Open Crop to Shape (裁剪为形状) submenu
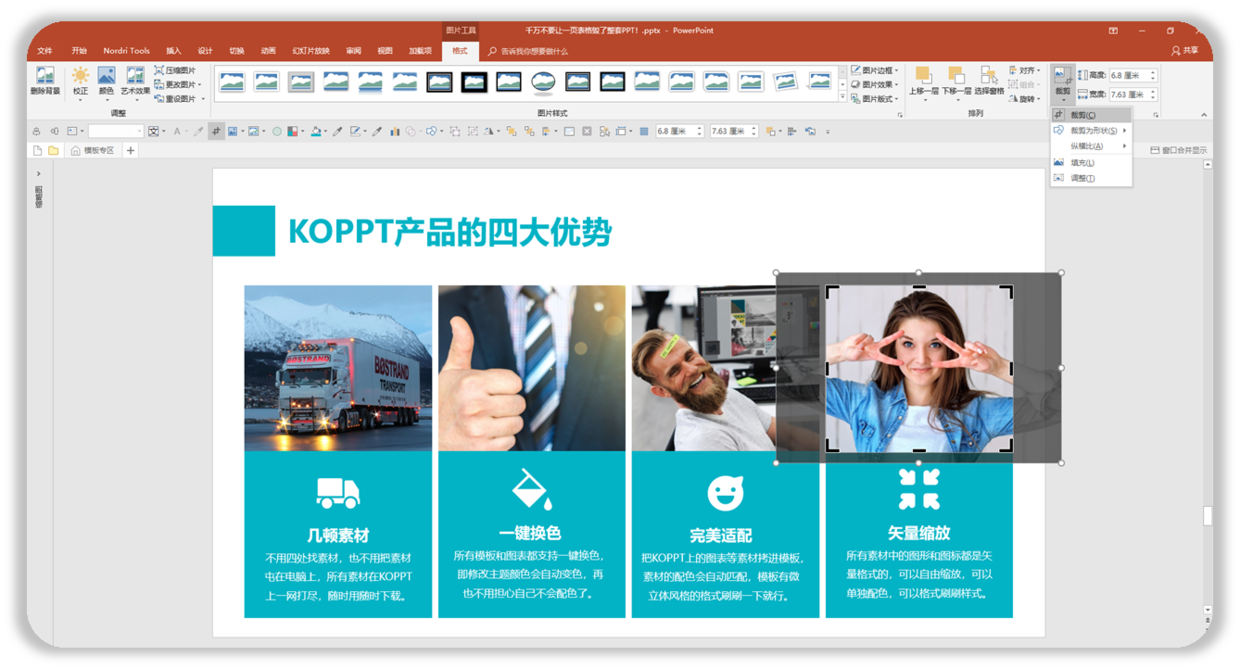The height and width of the screenshot is (669, 1240). point(1090,130)
